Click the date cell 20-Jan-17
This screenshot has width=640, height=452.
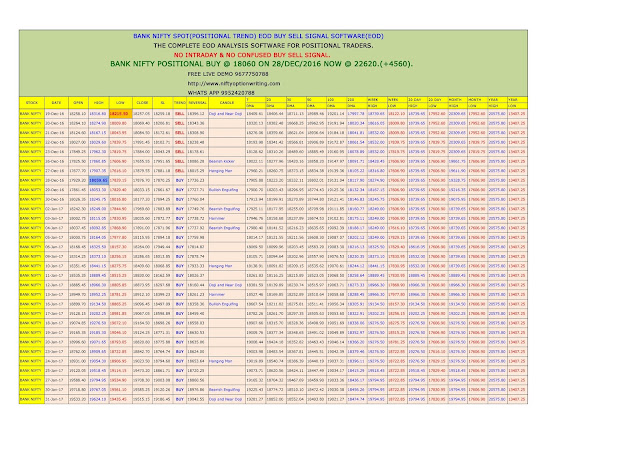click(54, 342)
